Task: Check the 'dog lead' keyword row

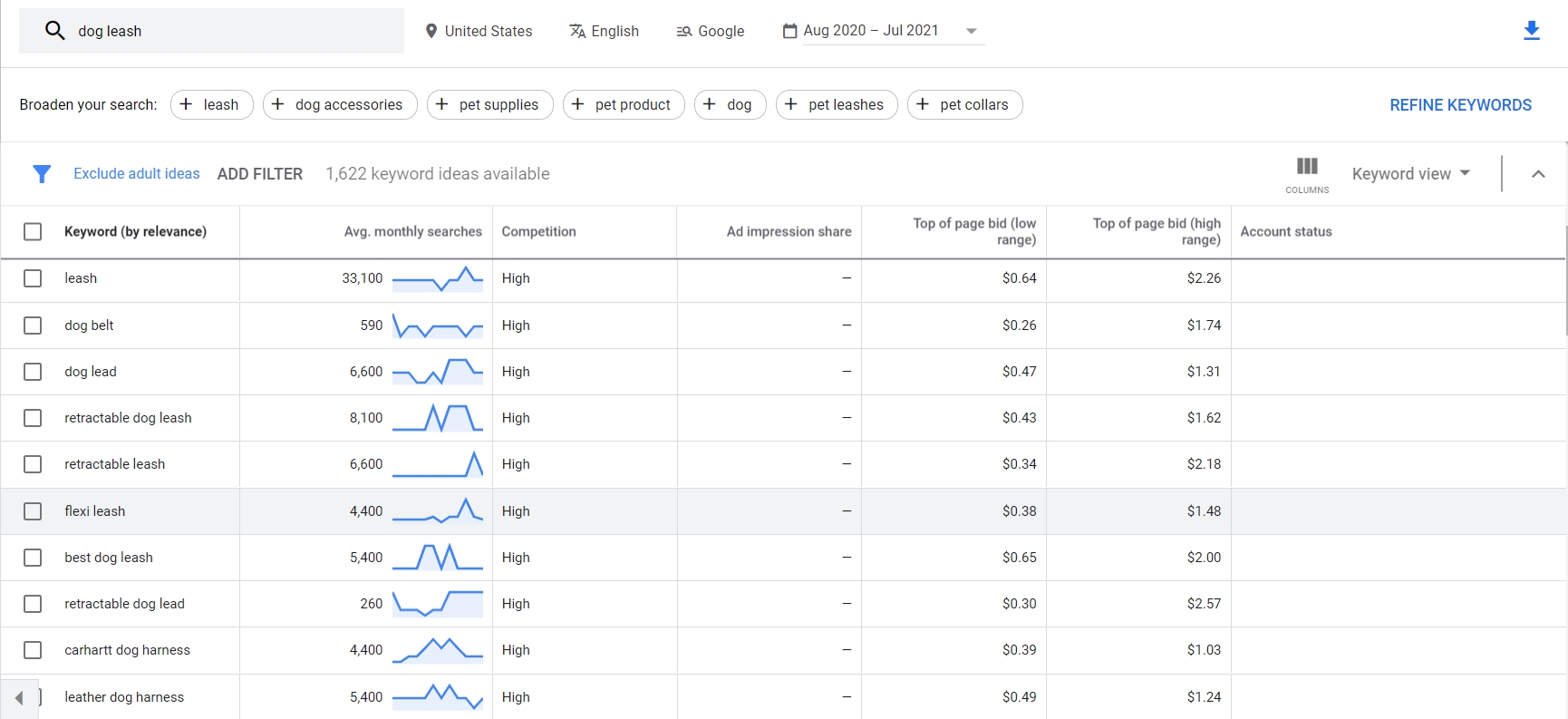Action: [x=33, y=372]
